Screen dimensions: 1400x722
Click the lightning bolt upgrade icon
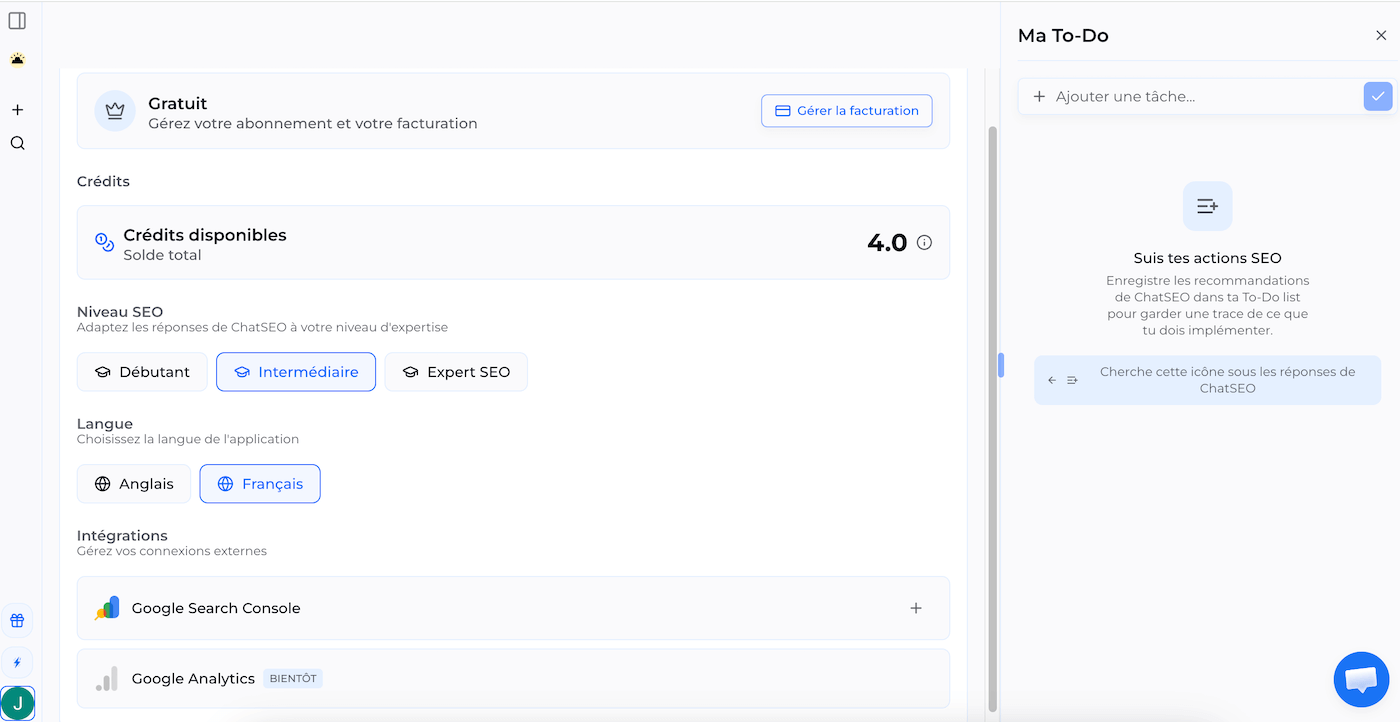pos(17,662)
